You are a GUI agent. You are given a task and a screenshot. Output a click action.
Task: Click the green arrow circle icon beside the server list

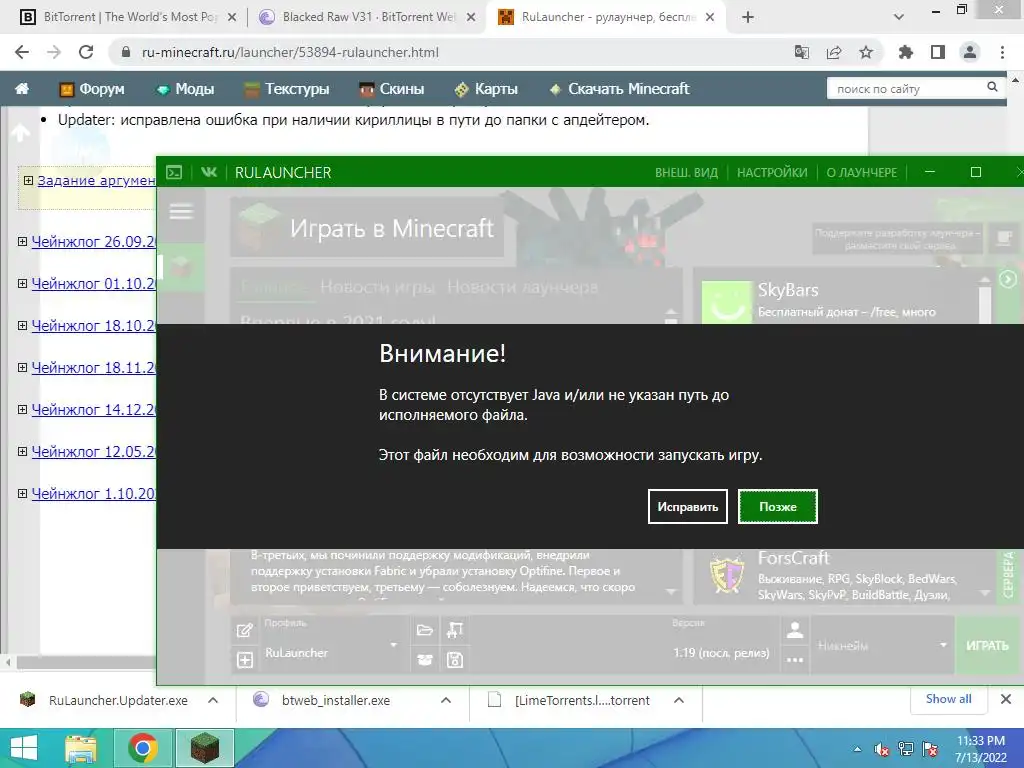click(x=1008, y=280)
